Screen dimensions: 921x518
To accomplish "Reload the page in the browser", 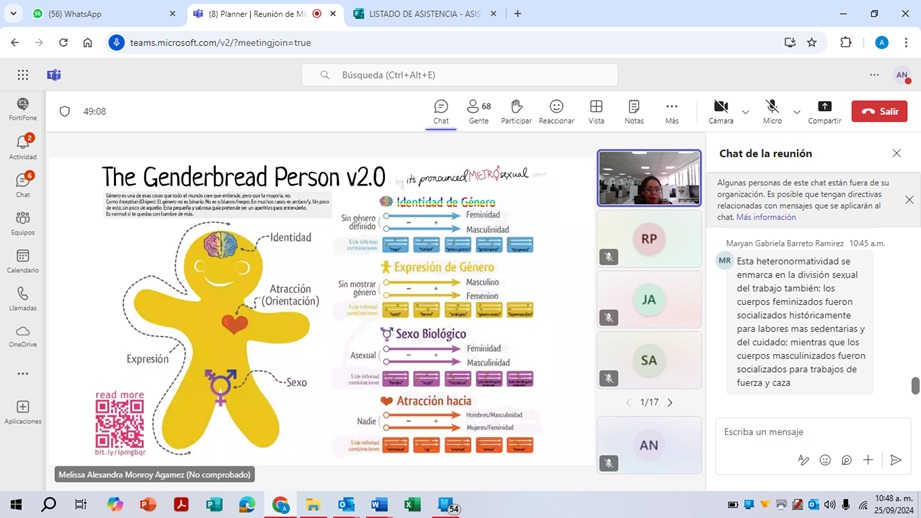I will [63, 42].
